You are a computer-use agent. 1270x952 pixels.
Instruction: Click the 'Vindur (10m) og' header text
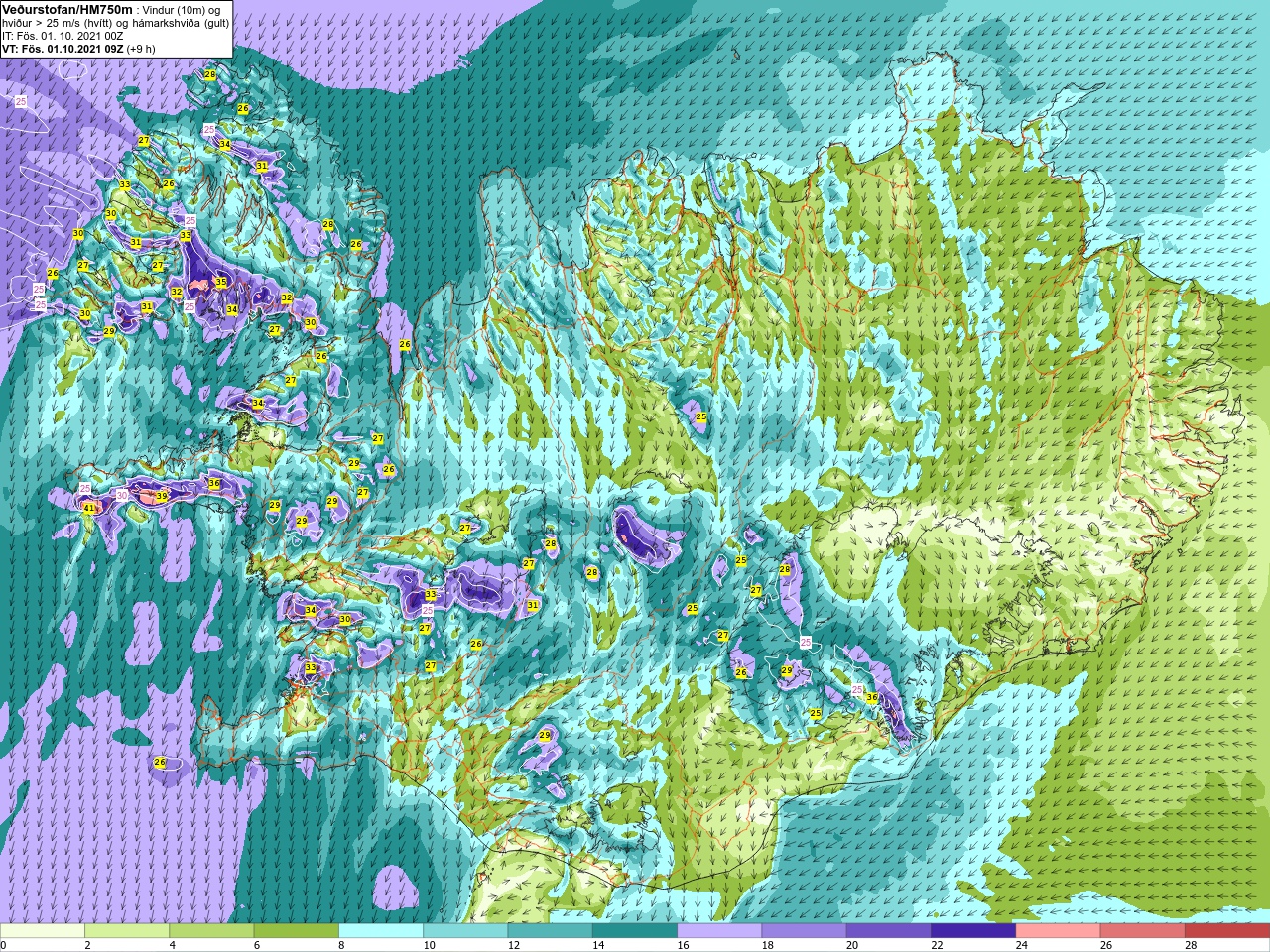(x=183, y=10)
